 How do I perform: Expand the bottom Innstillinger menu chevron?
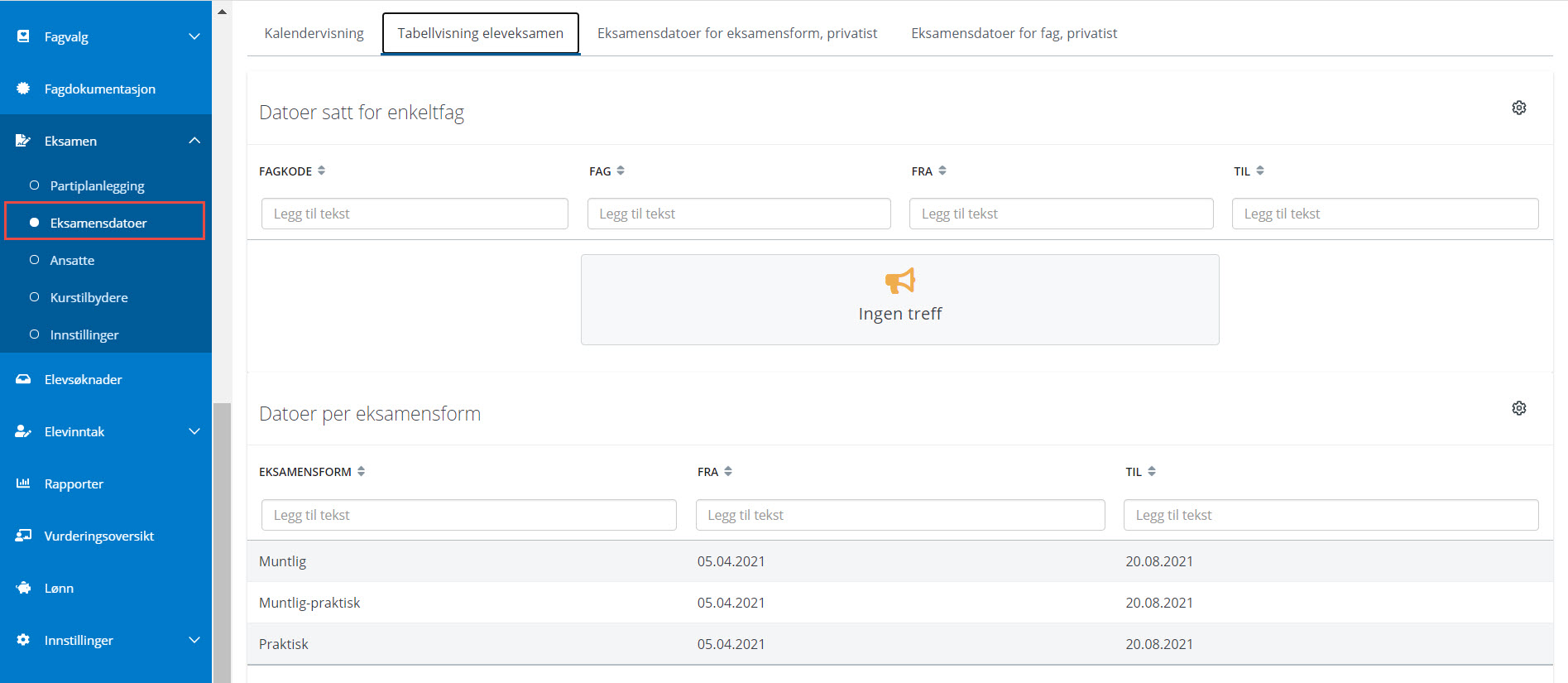[194, 640]
